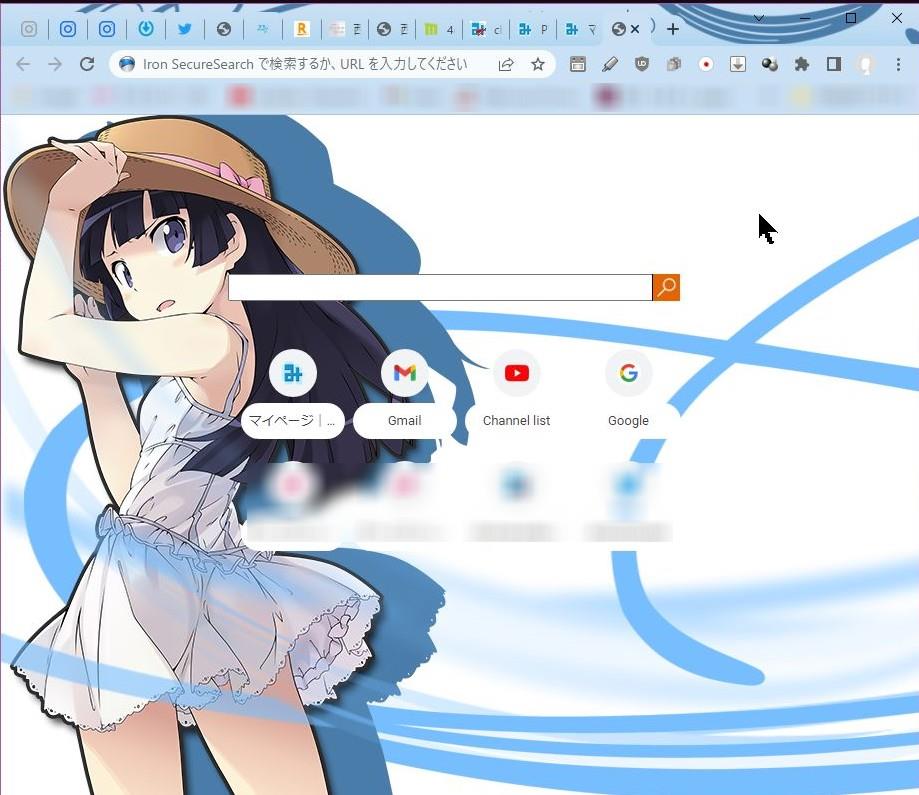Switch to the greyed Instagram tab
The image size is (919, 795).
[x=29, y=29]
